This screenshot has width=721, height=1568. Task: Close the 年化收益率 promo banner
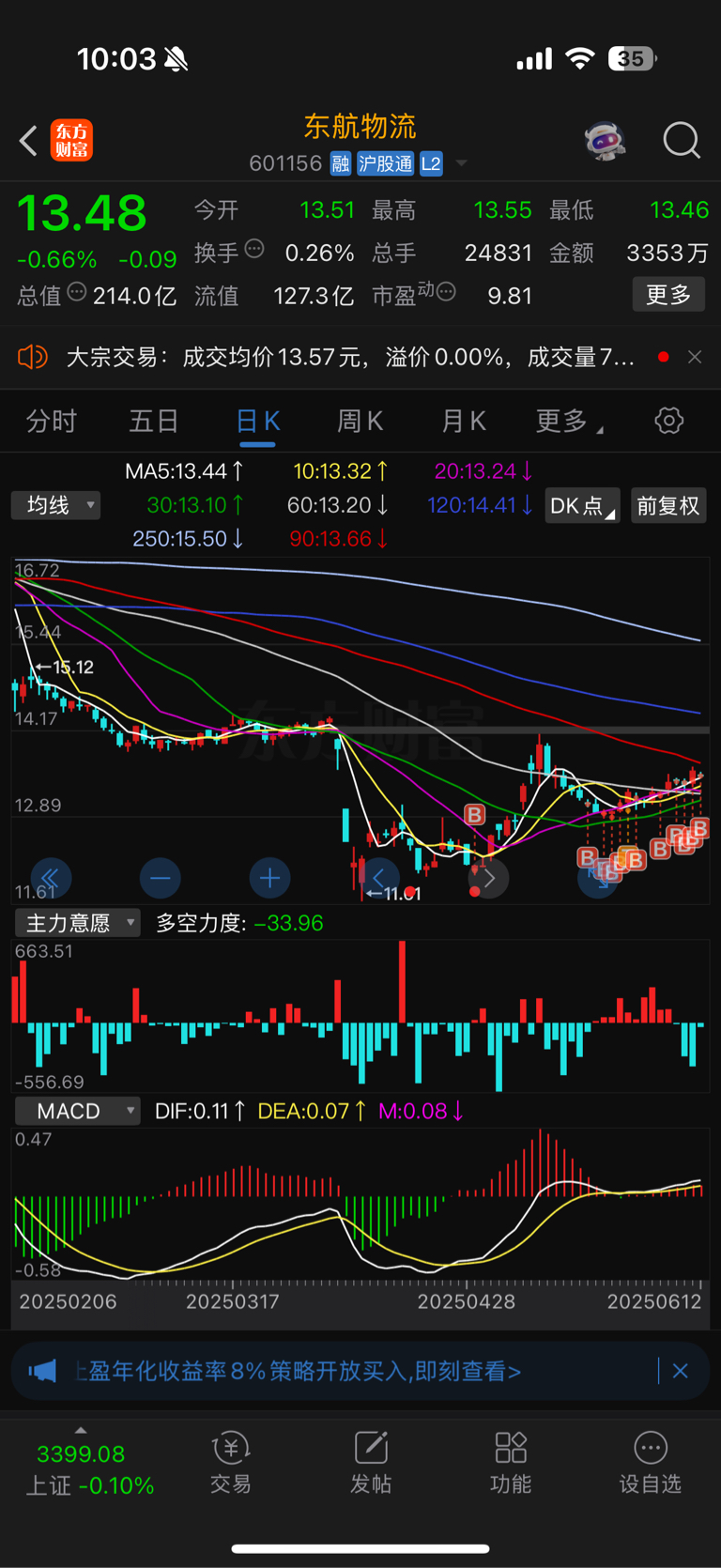681,1371
